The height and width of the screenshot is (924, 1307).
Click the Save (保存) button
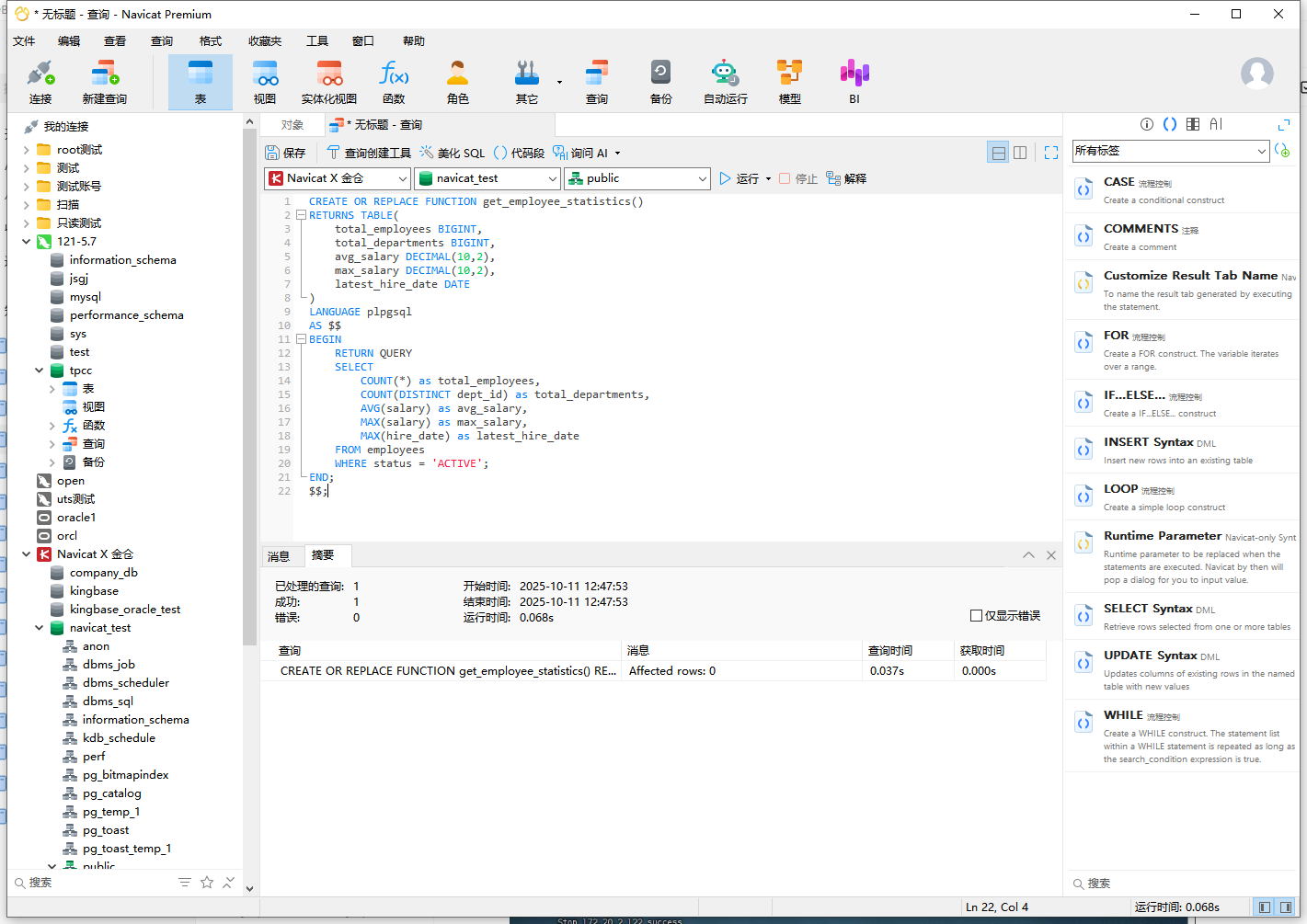285,153
